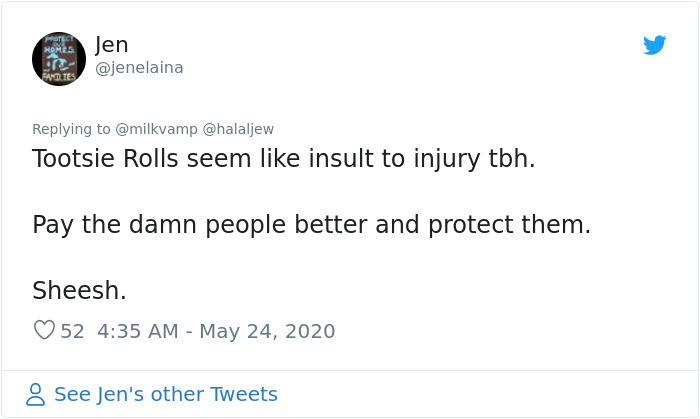Visit the @halaljew mention

click(238, 129)
